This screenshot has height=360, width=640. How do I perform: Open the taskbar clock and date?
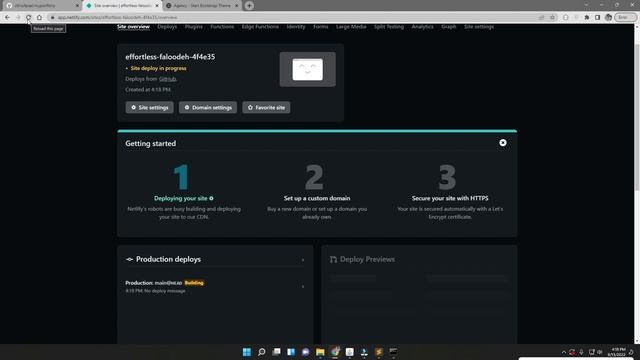[x=618, y=352]
